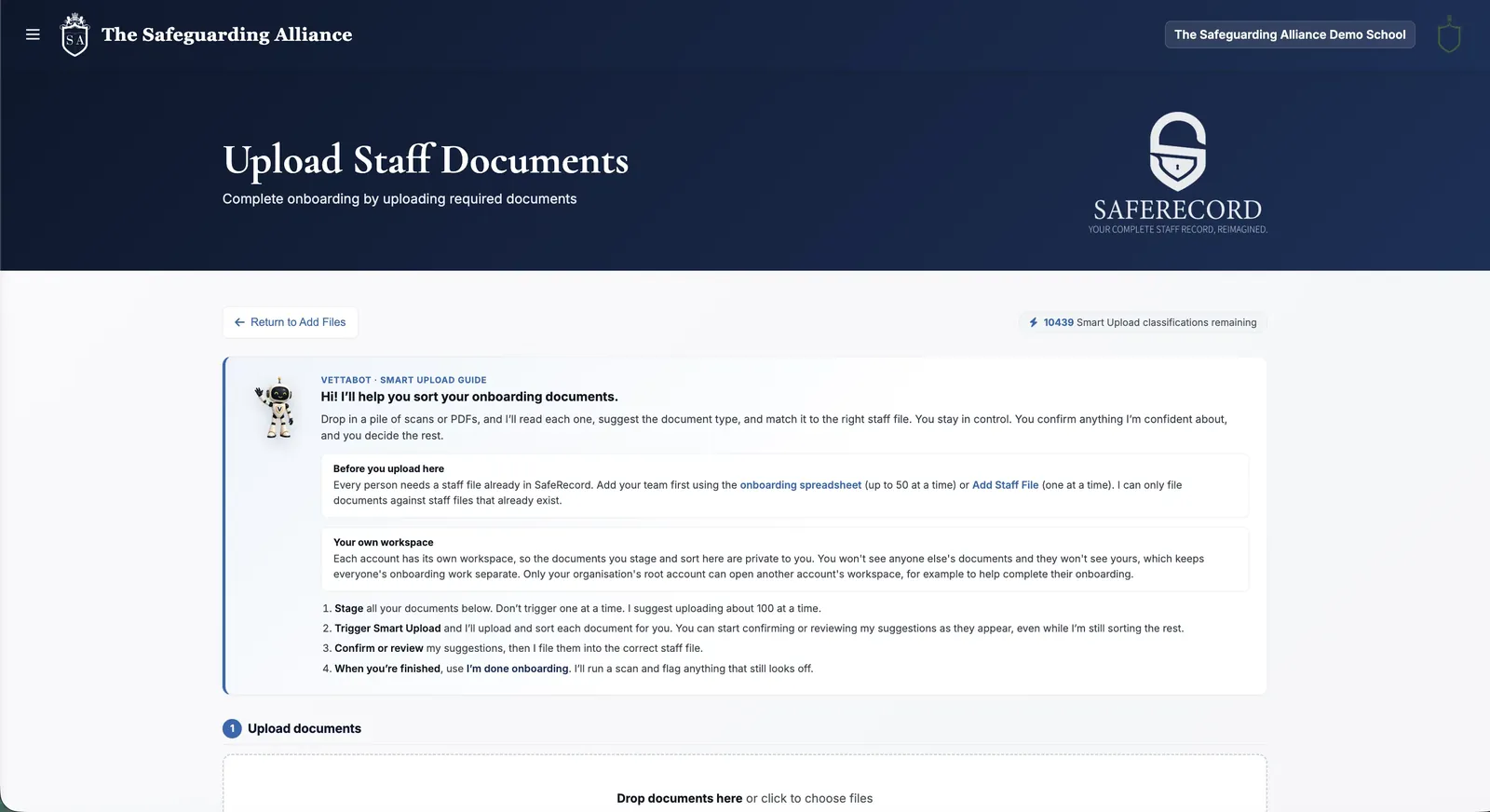
Task: Open the shield profile icon top right
Action: point(1449,35)
